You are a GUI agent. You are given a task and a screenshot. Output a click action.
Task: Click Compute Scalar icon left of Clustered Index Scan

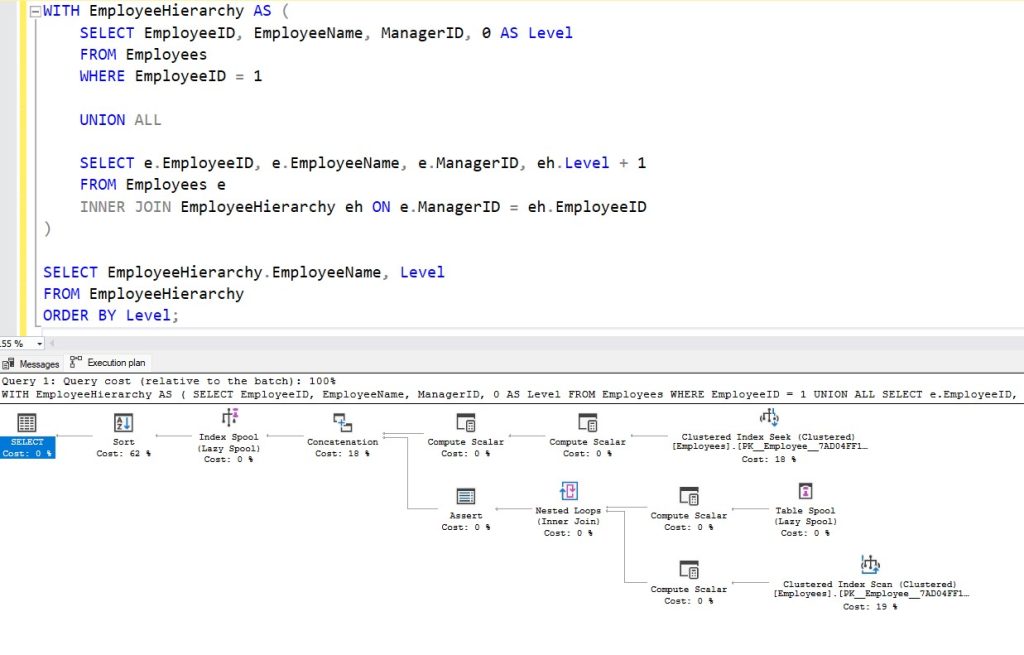point(689,569)
